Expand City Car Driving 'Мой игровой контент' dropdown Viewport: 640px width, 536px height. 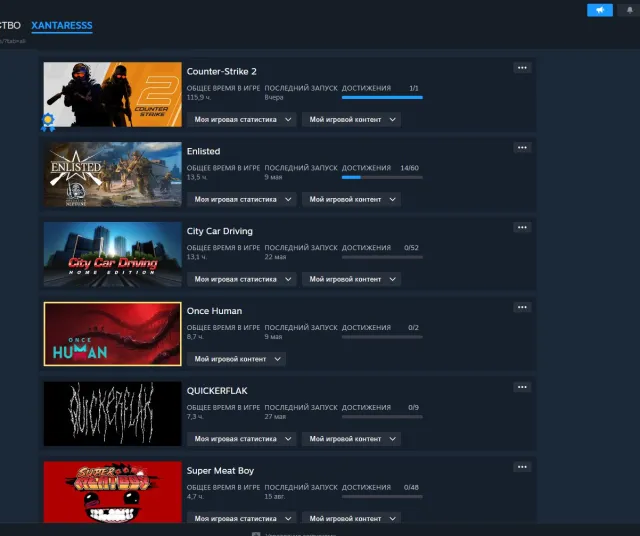351,279
